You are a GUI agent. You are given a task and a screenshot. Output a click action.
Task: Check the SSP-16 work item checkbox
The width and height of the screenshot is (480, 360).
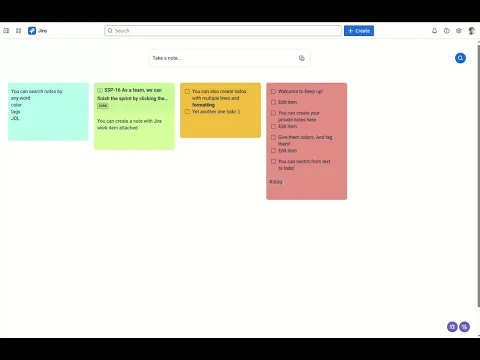click(x=100, y=90)
